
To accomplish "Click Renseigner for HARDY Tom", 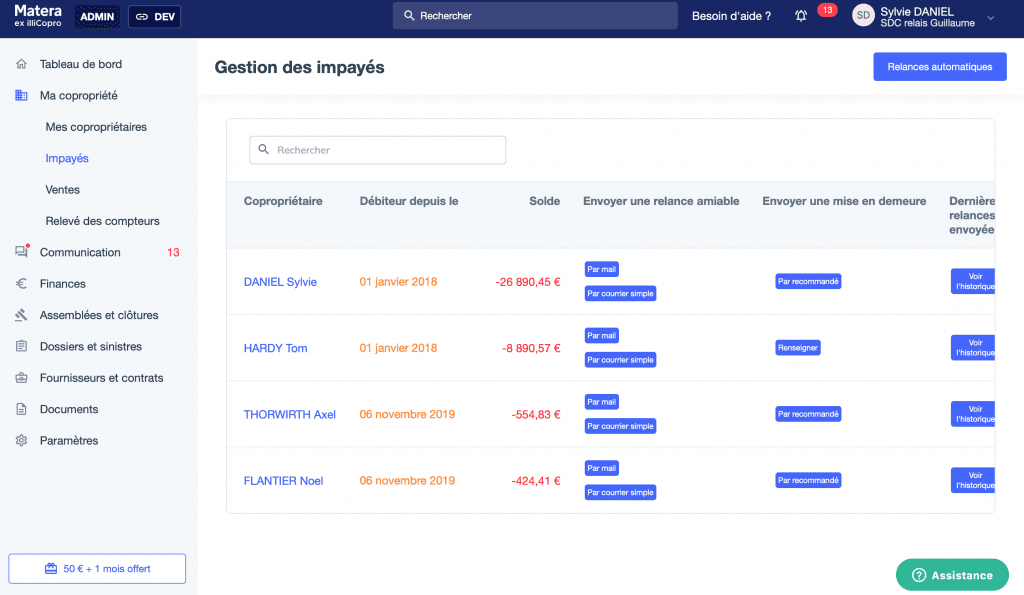I will pyautogui.click(x=798, y=348).
